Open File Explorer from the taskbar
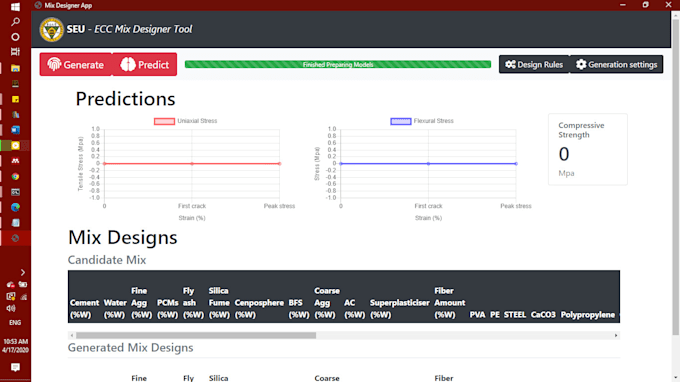 click(15, 68)
